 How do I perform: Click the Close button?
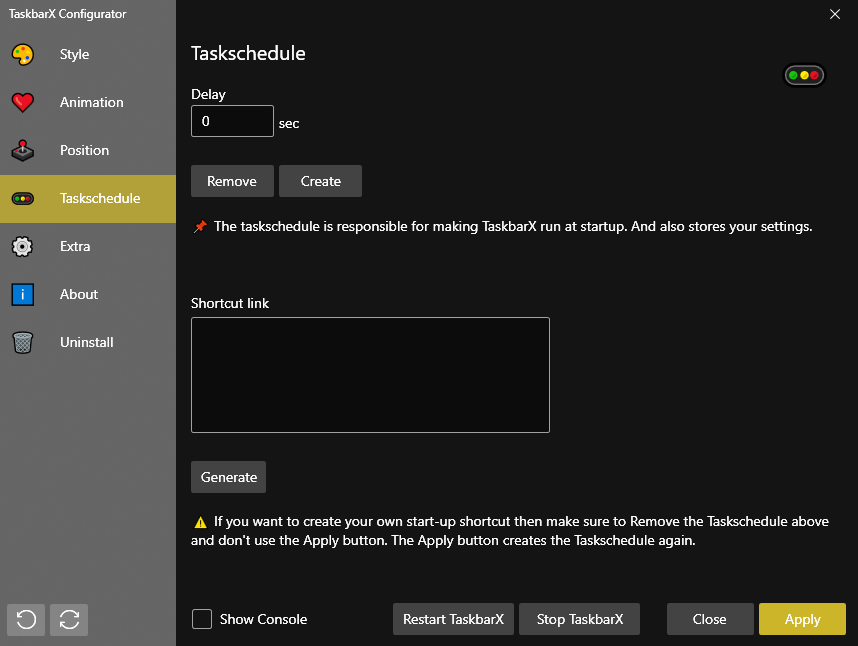pyautogui.click(x=710, y=619)
